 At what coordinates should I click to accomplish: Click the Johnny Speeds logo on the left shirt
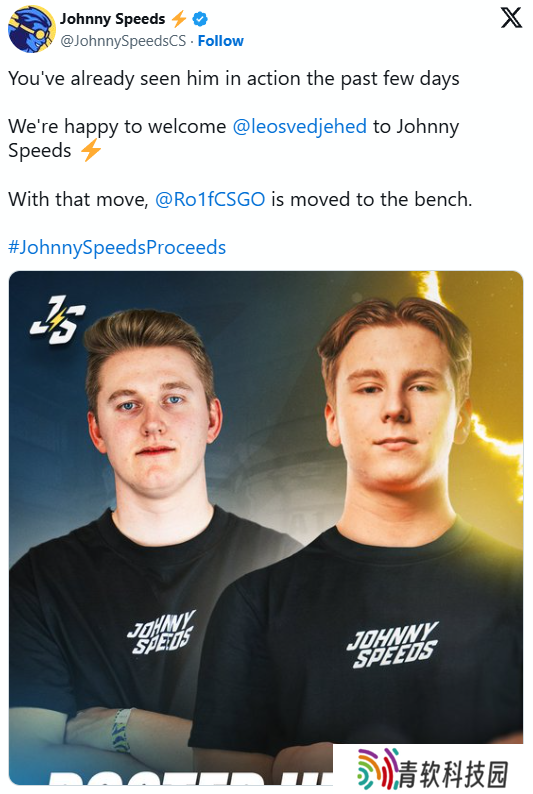point(160,632)
